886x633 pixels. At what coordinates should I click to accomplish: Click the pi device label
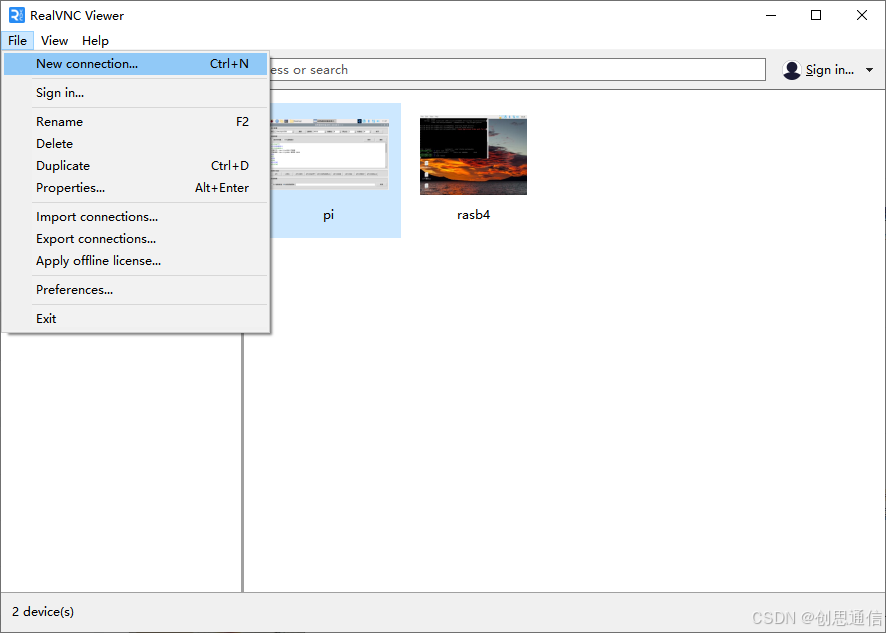click(328, 215)
